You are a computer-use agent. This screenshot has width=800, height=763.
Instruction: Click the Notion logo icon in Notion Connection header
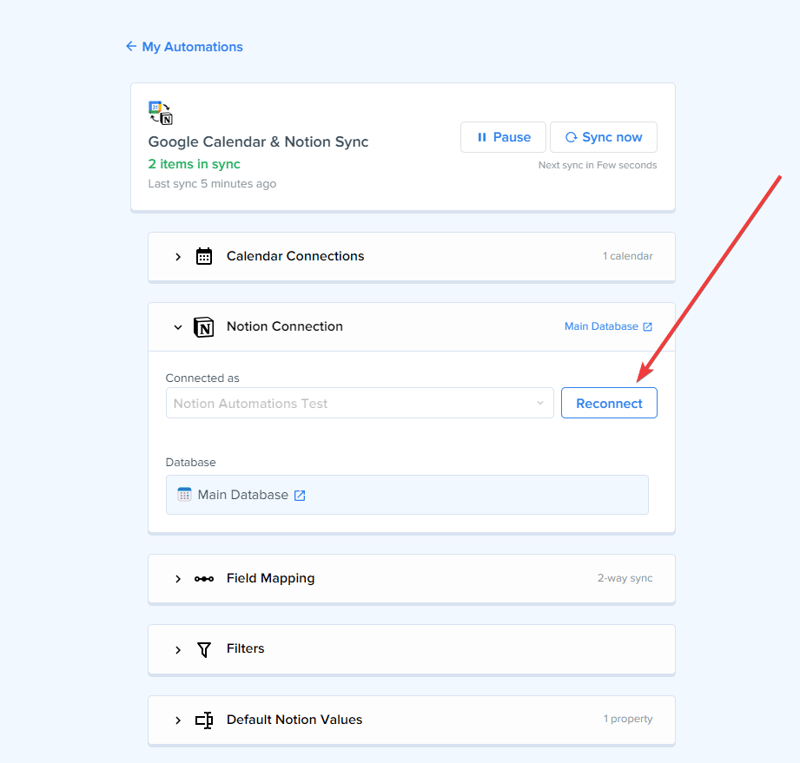(204, 327)
